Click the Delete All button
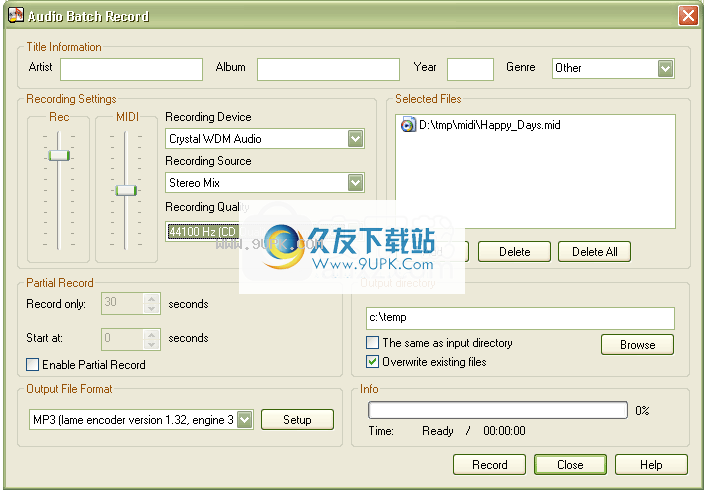This screenshot has width=704, height=494. [594, 251]
